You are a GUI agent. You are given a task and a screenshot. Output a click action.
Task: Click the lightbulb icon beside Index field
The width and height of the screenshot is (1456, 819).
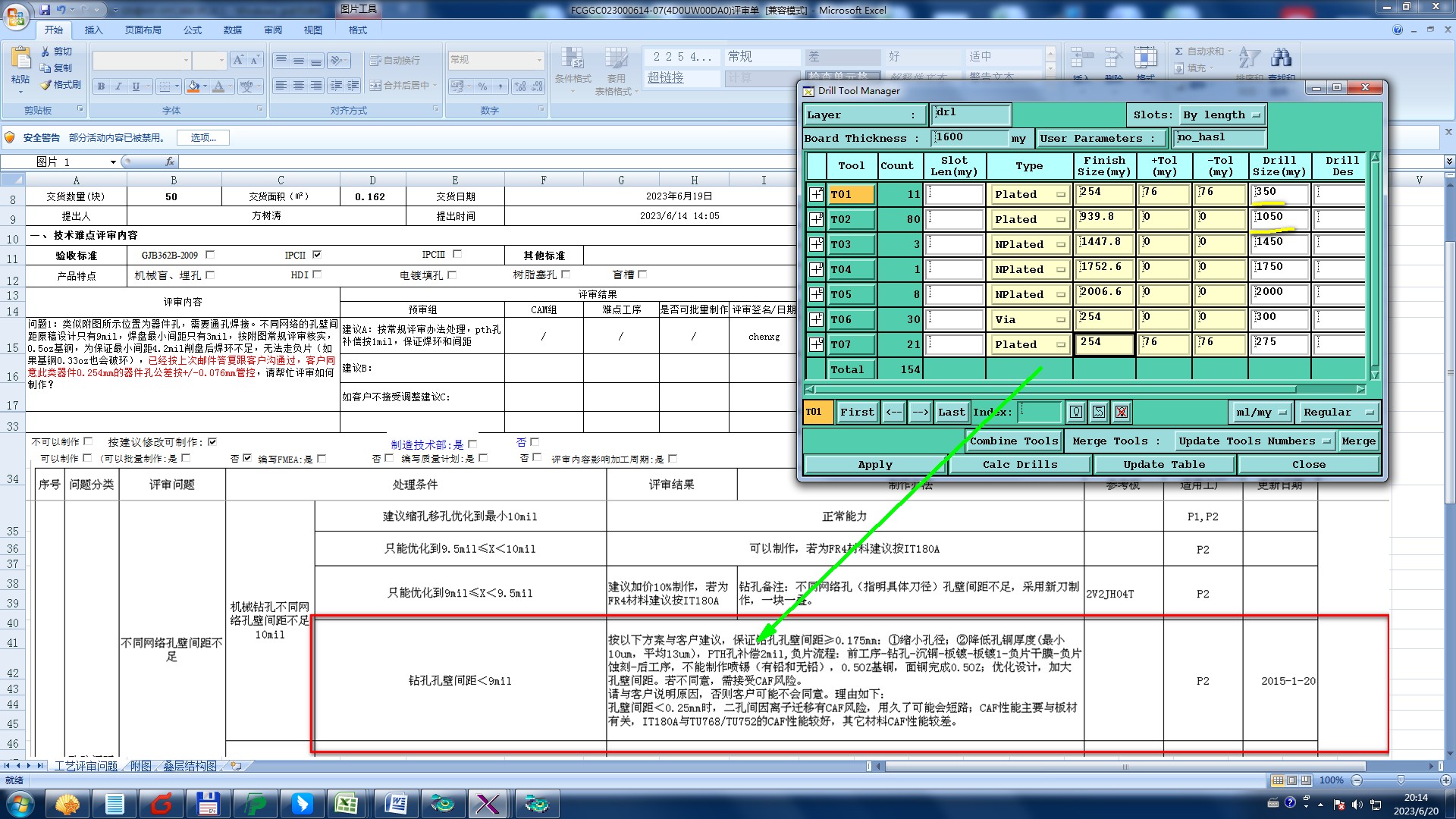(1075, 413)
